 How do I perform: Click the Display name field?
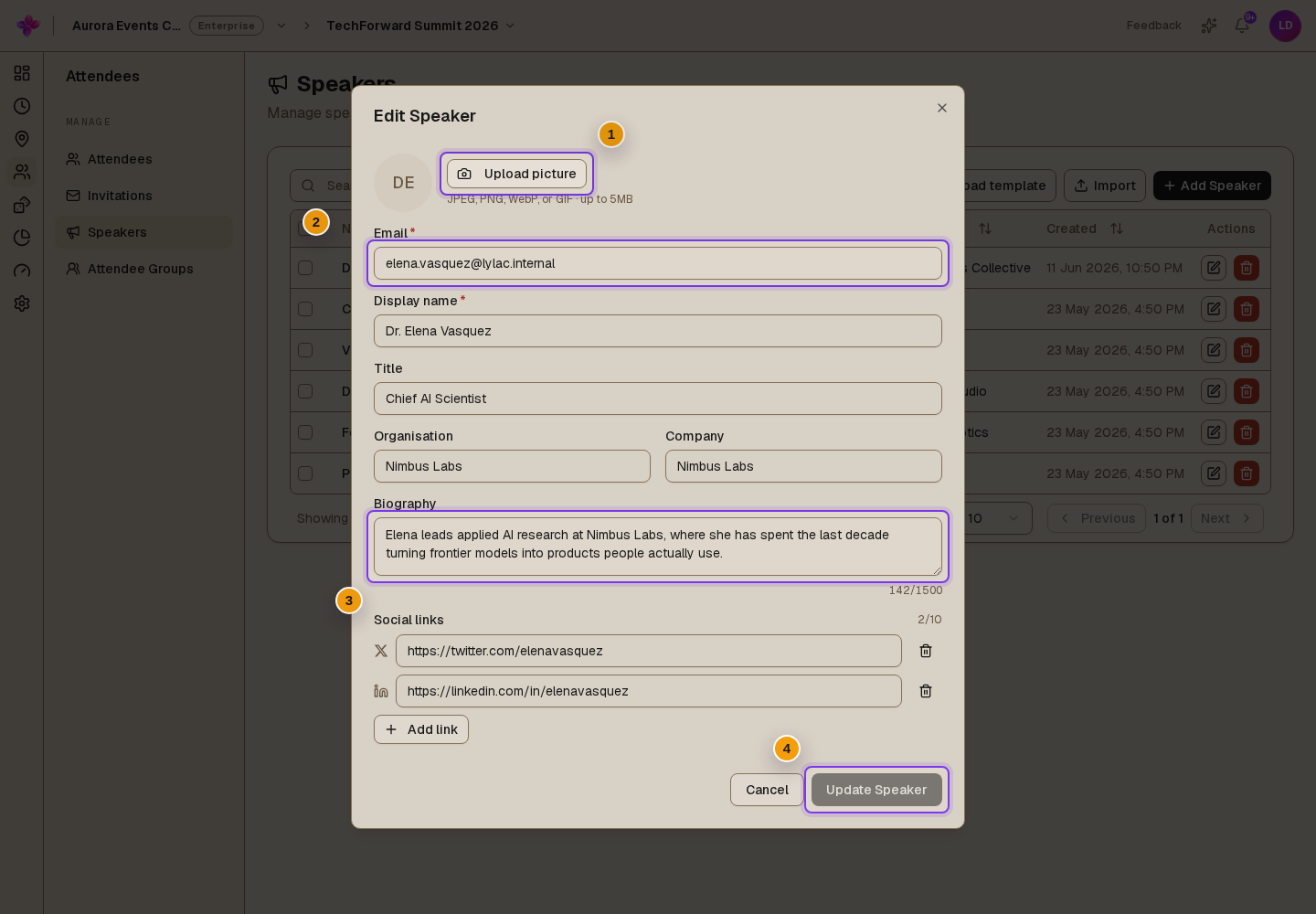point(658,331)
